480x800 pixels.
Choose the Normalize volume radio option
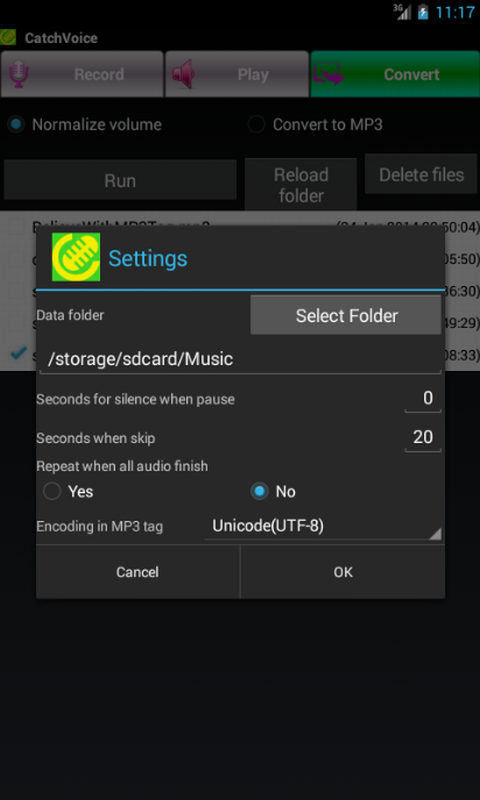pos(84,124)
